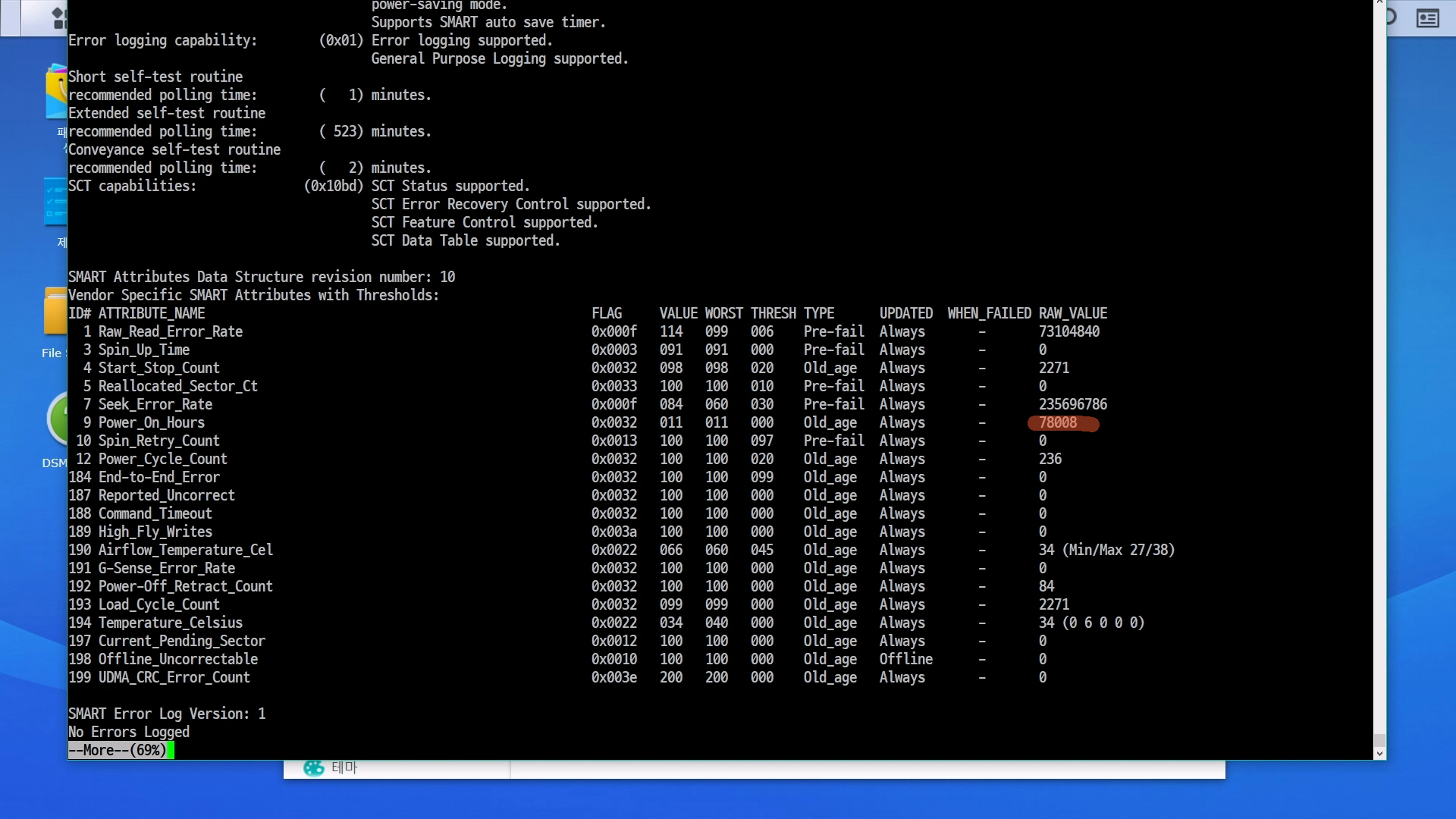Image resolution: width=1456 pixels, height=819 pixels.
Task: Click the Temperature_Celsius attribute name
Action: [x=170, y=623]
